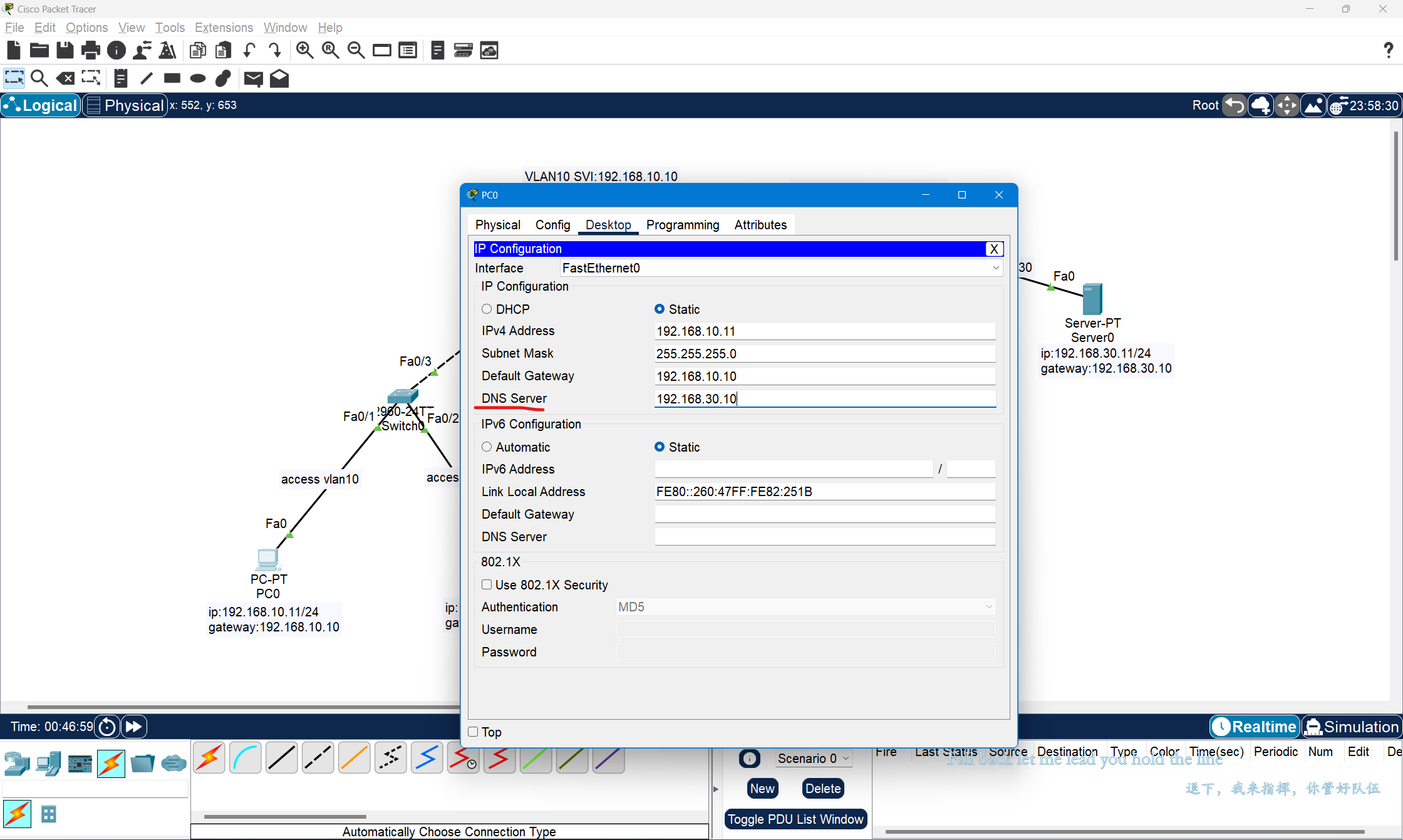Open the Network Information icon
This screenshot has width=1403, height=840.
(116, 50)
